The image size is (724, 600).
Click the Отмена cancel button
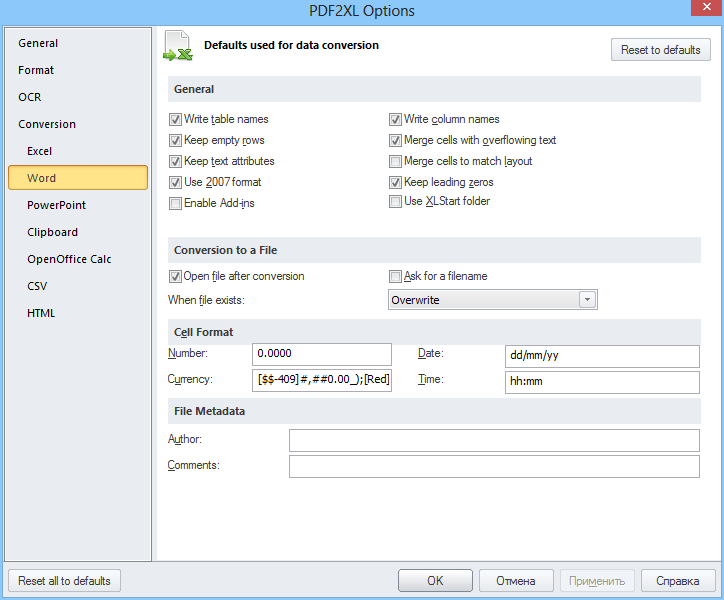tap(516, 581)
